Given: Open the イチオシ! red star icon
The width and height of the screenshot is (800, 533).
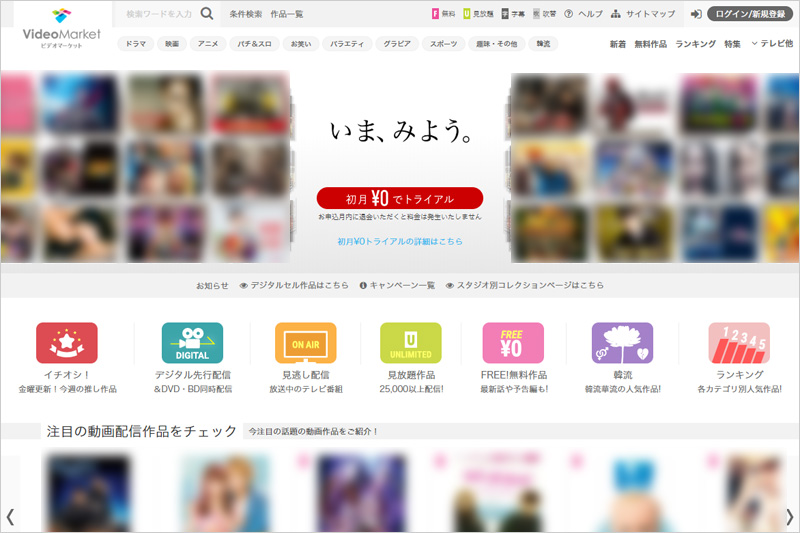Looking at the screenshot, I should point(66,343).
